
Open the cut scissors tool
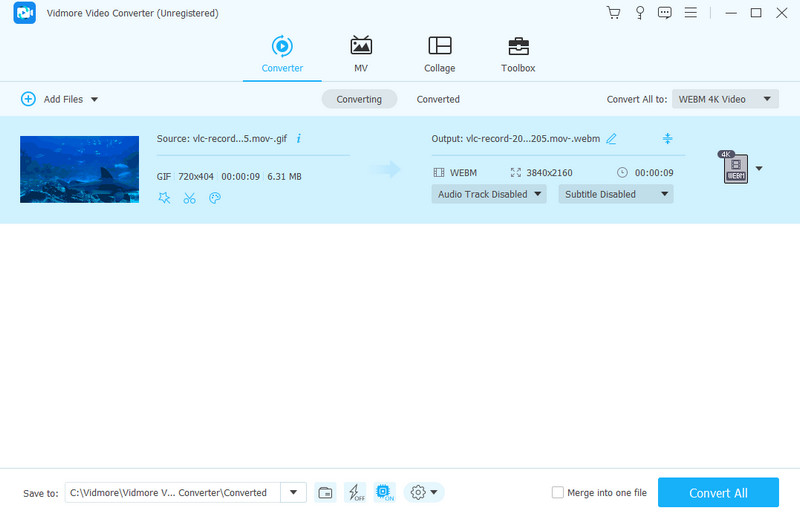tap(189, 198)
